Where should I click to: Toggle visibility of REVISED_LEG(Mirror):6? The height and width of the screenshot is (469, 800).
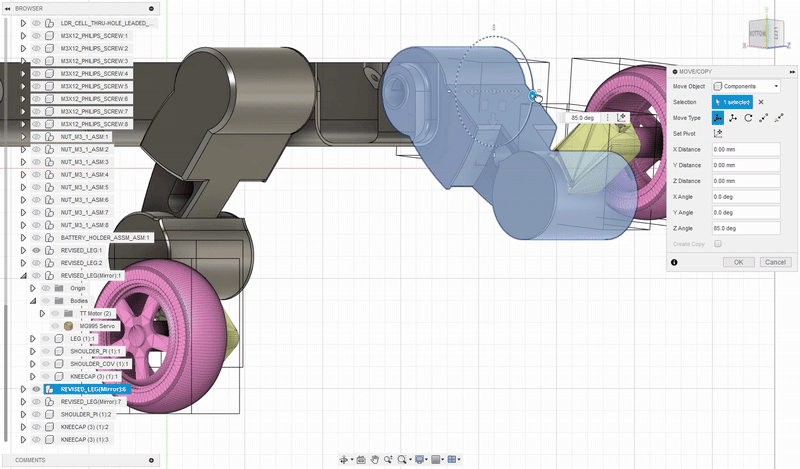click(36, 389)
